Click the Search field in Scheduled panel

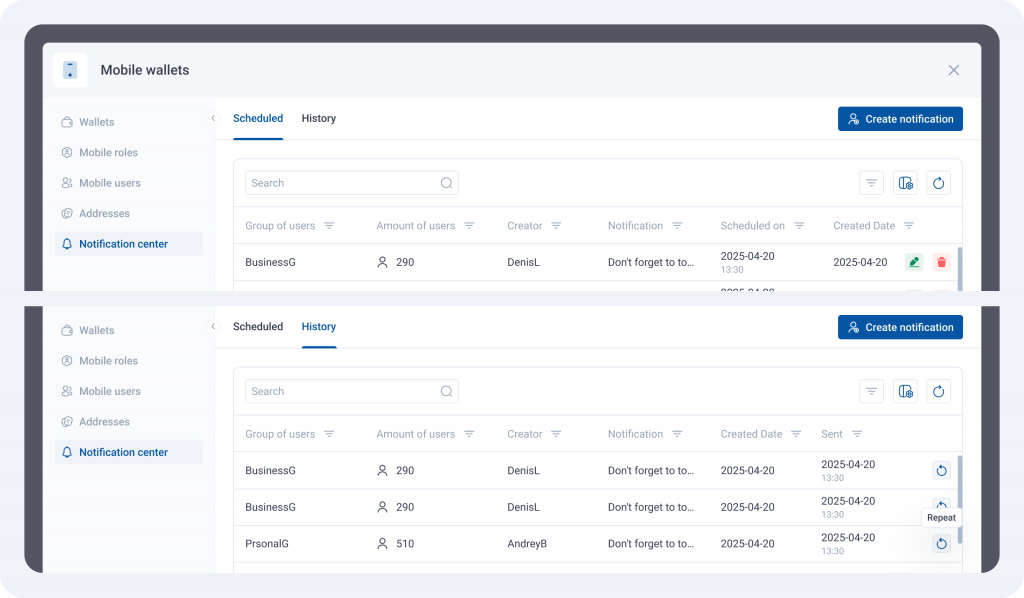[x=340, y=183]
